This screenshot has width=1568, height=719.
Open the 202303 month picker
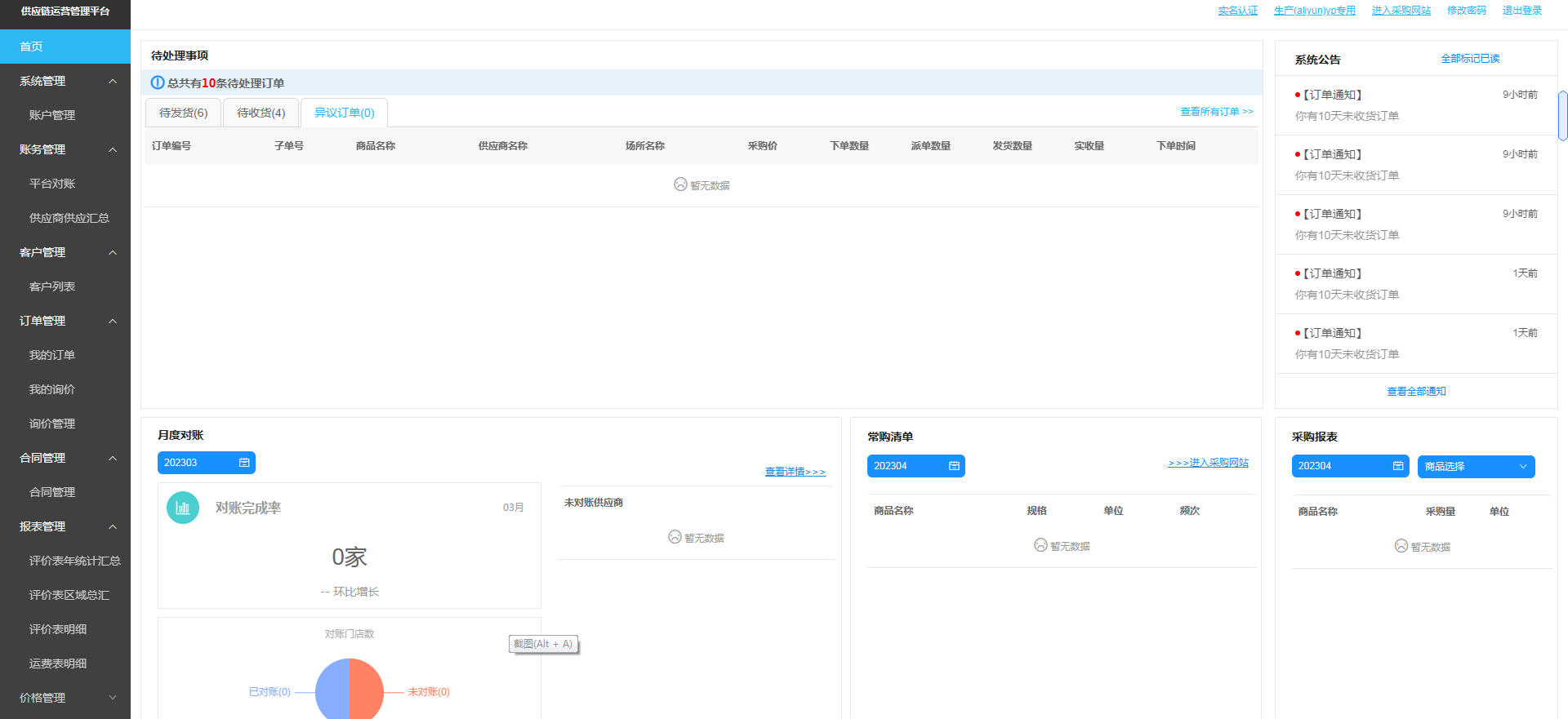207,463
